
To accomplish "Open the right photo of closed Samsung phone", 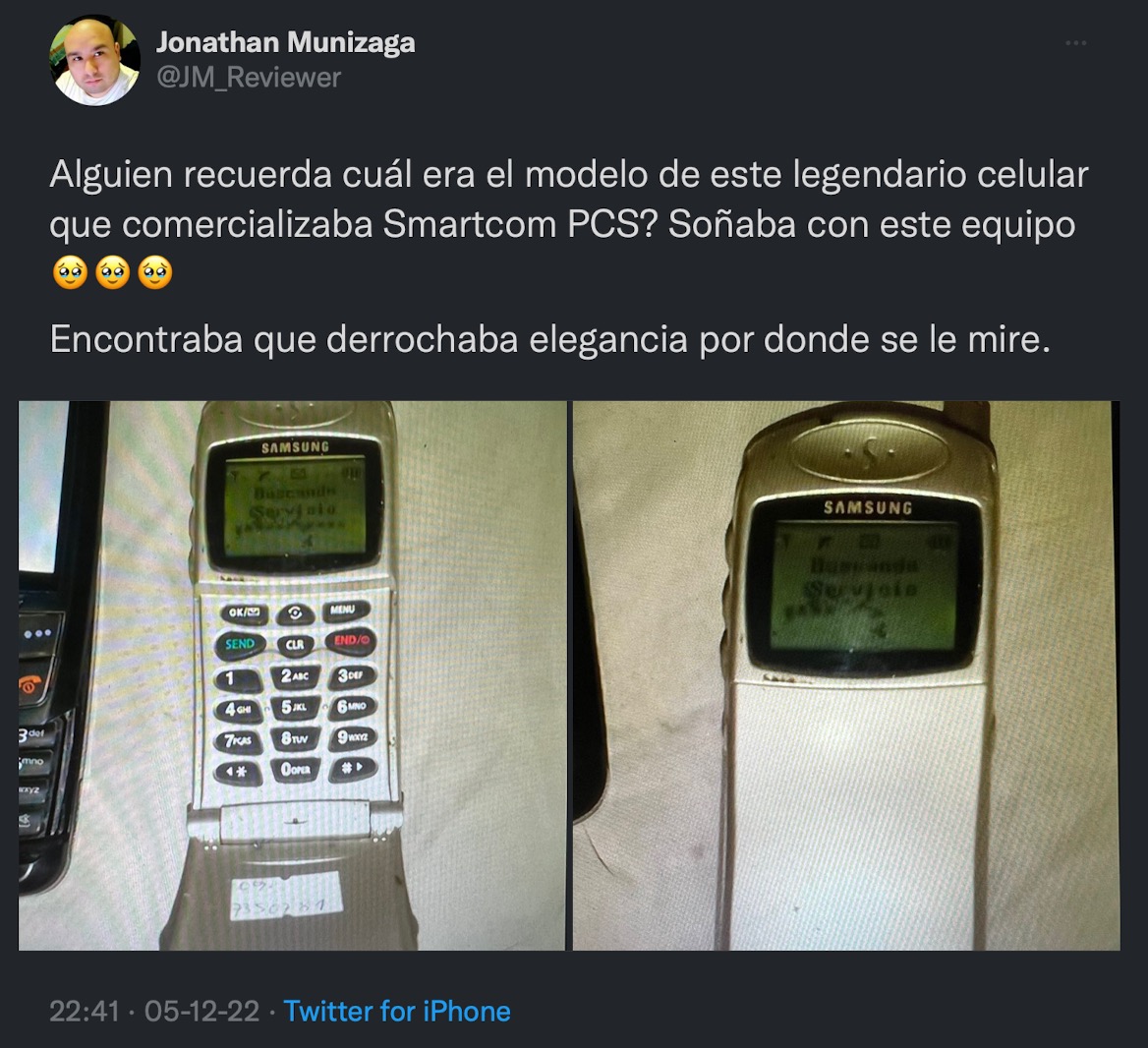I will [846, 675].
